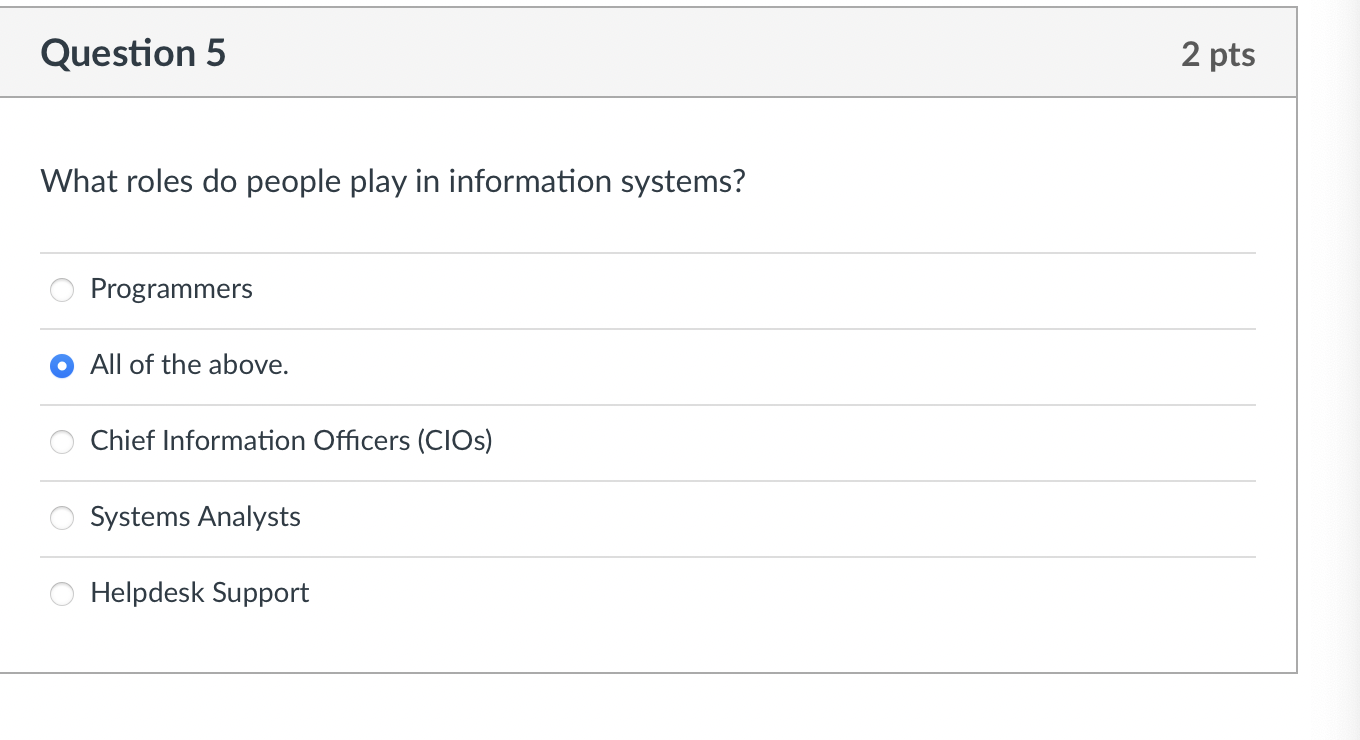Click the 'All of the above.' label text
The height and width of the screenshot is (740, 1360).
[x=189, y=365]
